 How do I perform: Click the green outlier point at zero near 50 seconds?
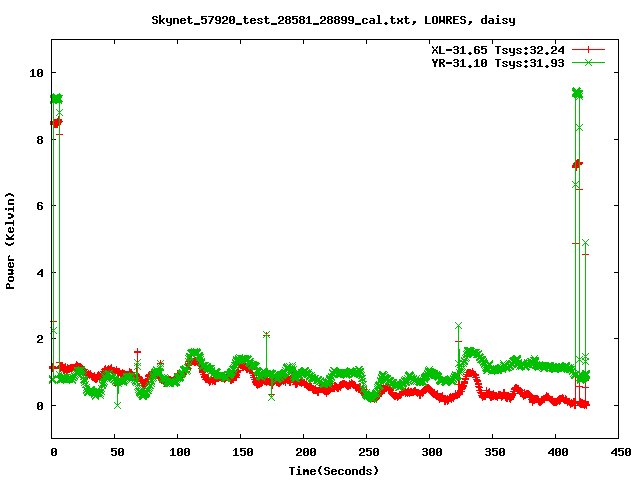(118, 405)
